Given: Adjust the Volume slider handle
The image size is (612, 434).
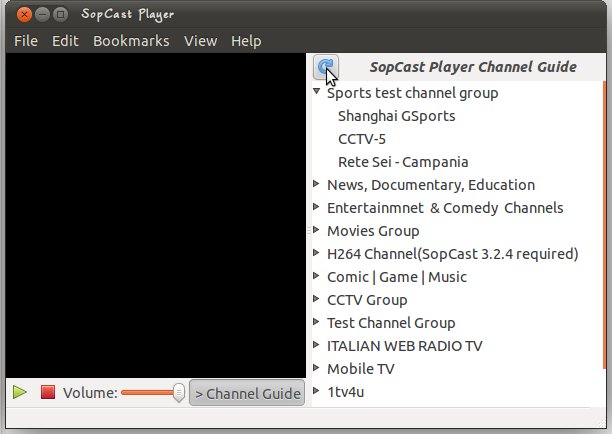Looking at the screenshot, I should point(179,392).
